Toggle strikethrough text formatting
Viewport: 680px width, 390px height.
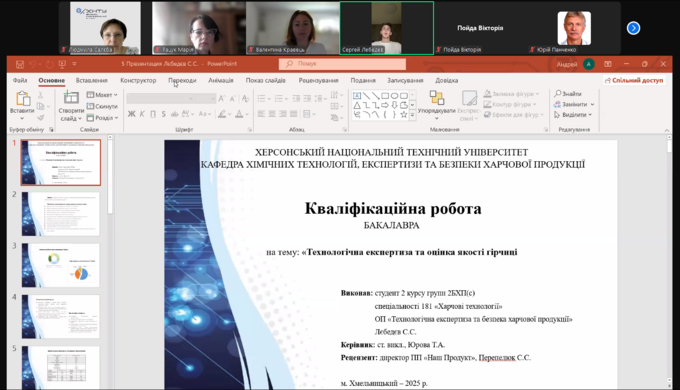tap(174, 114)
